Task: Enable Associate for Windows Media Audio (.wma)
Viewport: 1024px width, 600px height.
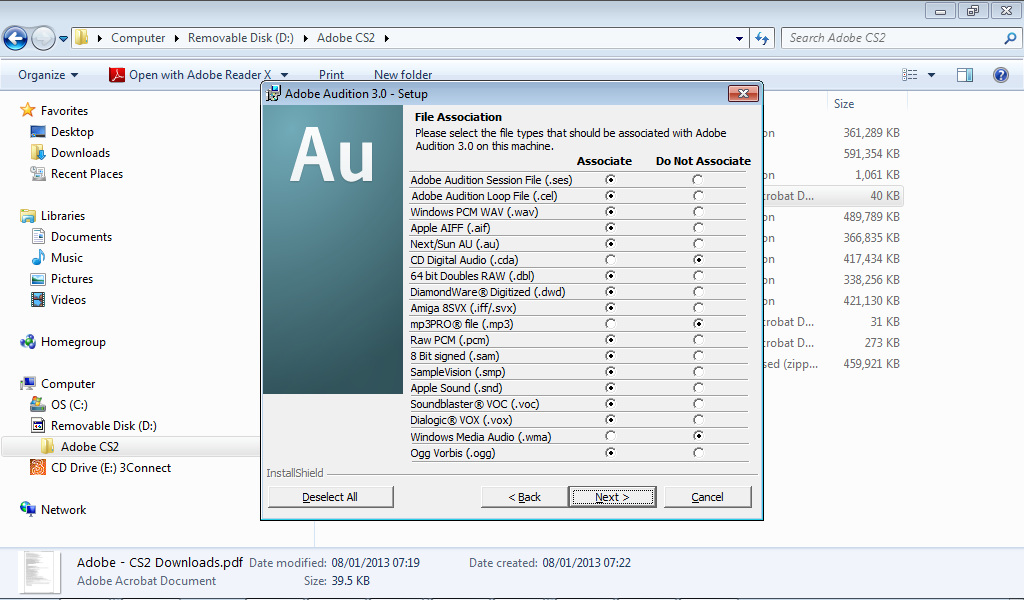Action: click(610, 435)
